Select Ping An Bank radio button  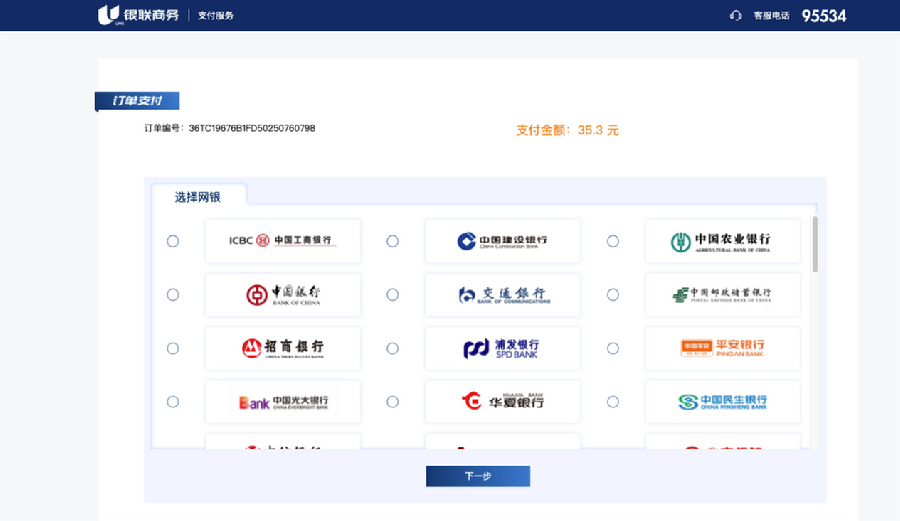(613, 348)
